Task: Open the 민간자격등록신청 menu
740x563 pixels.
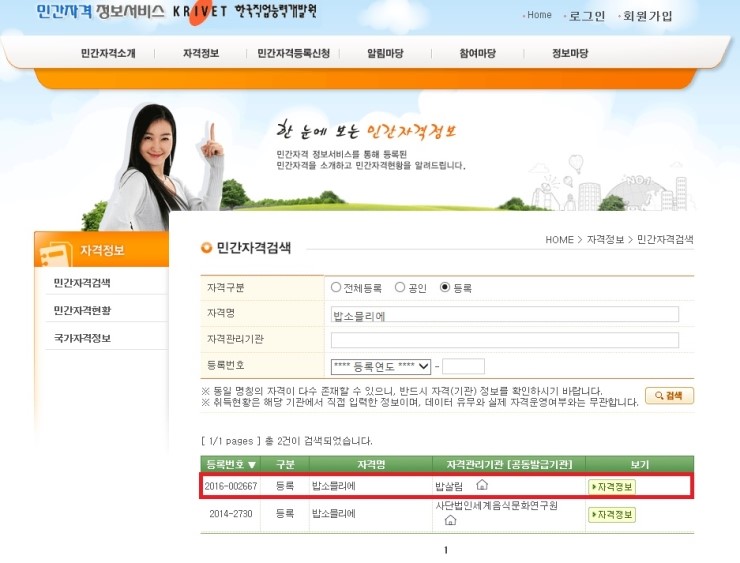Action: (x=293, y=53)
